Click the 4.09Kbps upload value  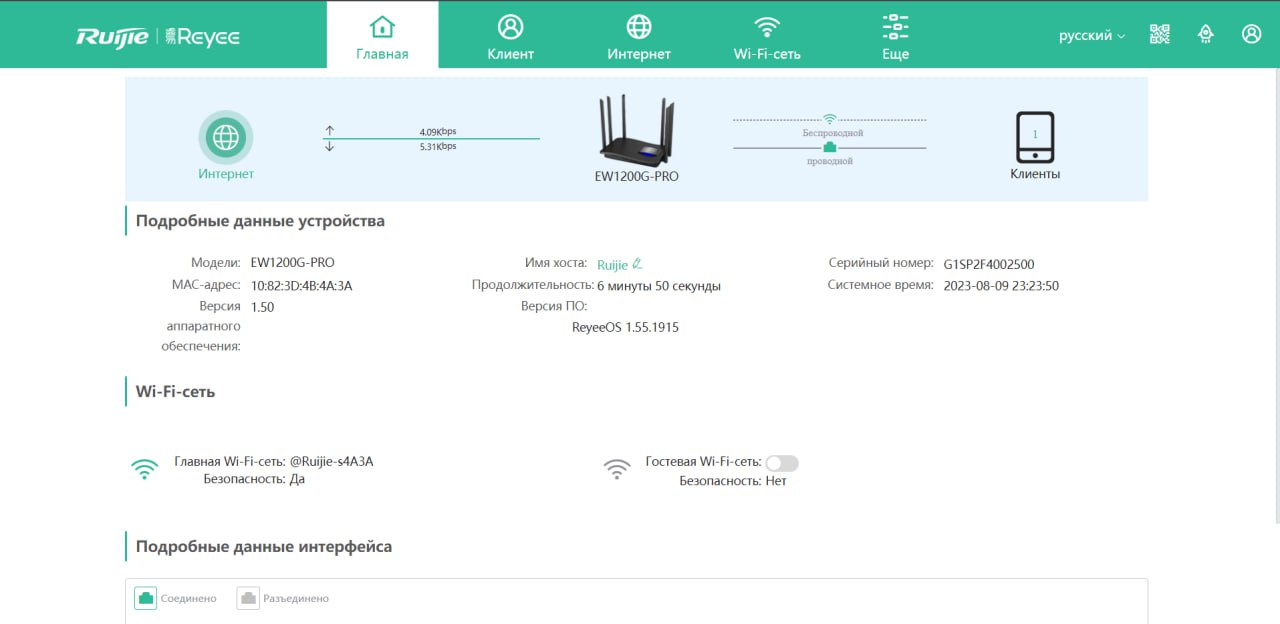[x=438, y=131]
